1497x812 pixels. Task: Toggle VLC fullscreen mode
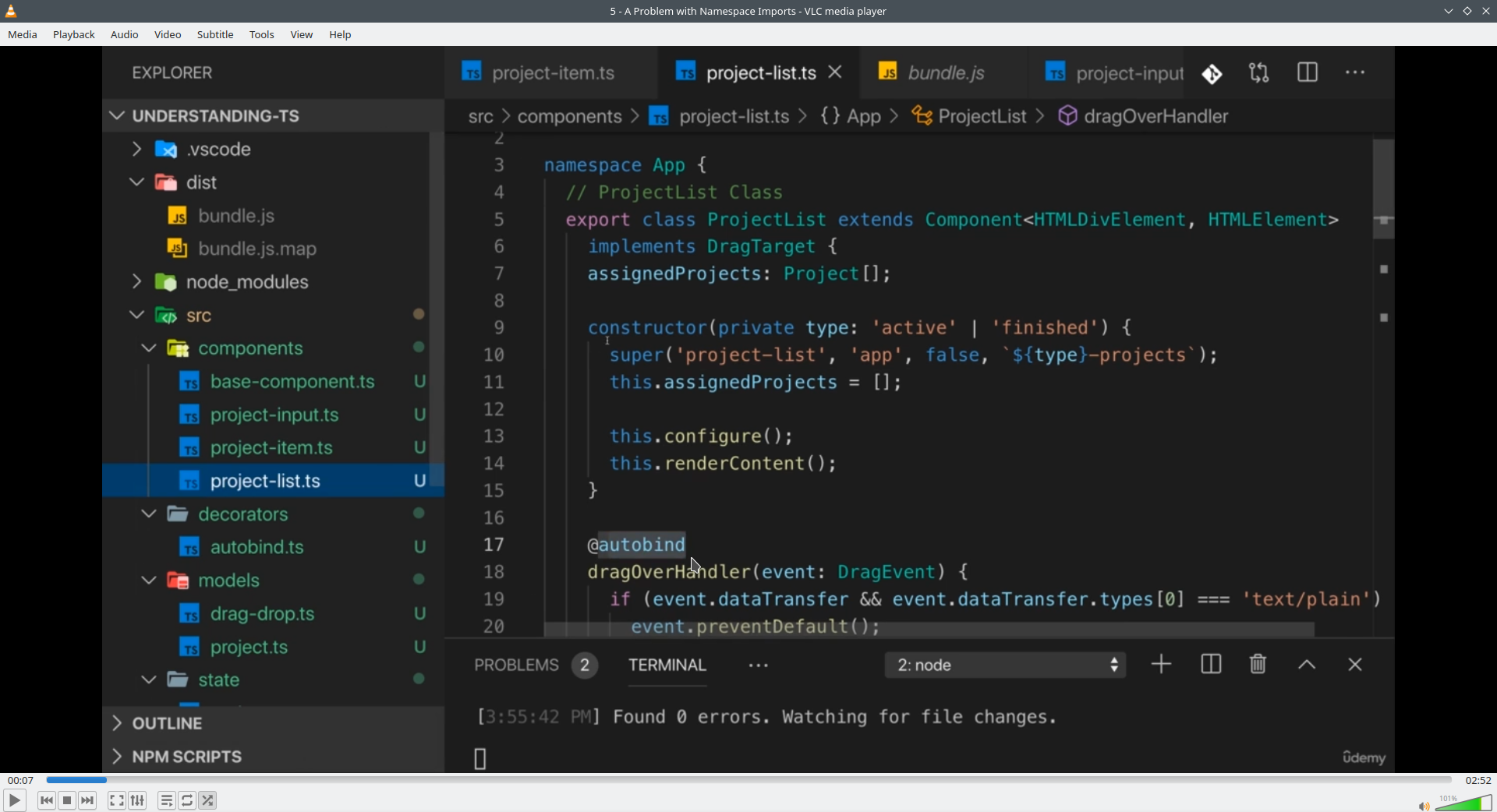(x=117, y=800)
